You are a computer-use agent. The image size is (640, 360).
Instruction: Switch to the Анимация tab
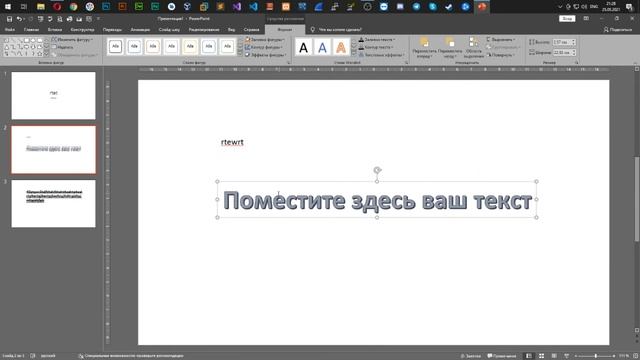140,30
